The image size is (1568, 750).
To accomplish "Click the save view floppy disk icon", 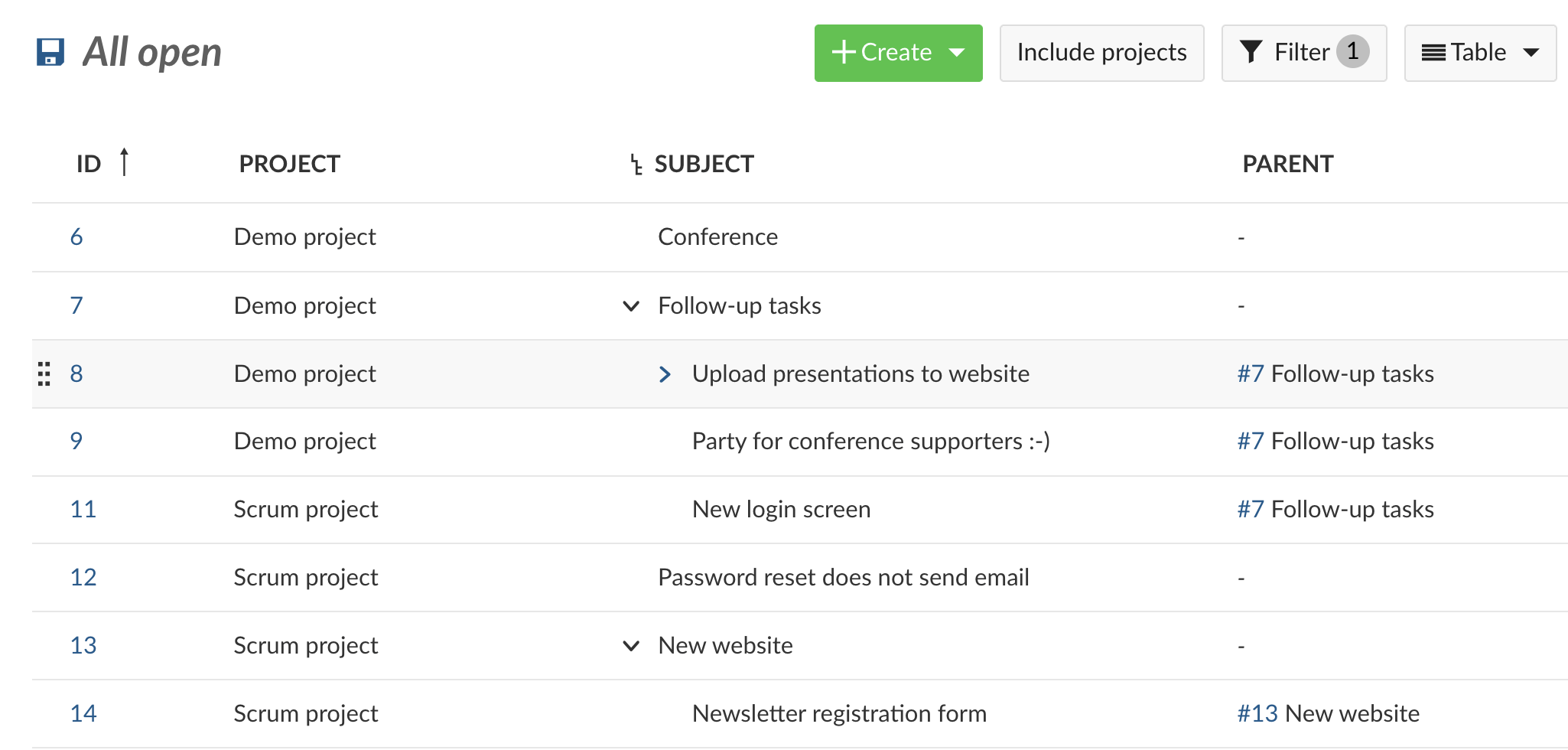I will point(50,52).
